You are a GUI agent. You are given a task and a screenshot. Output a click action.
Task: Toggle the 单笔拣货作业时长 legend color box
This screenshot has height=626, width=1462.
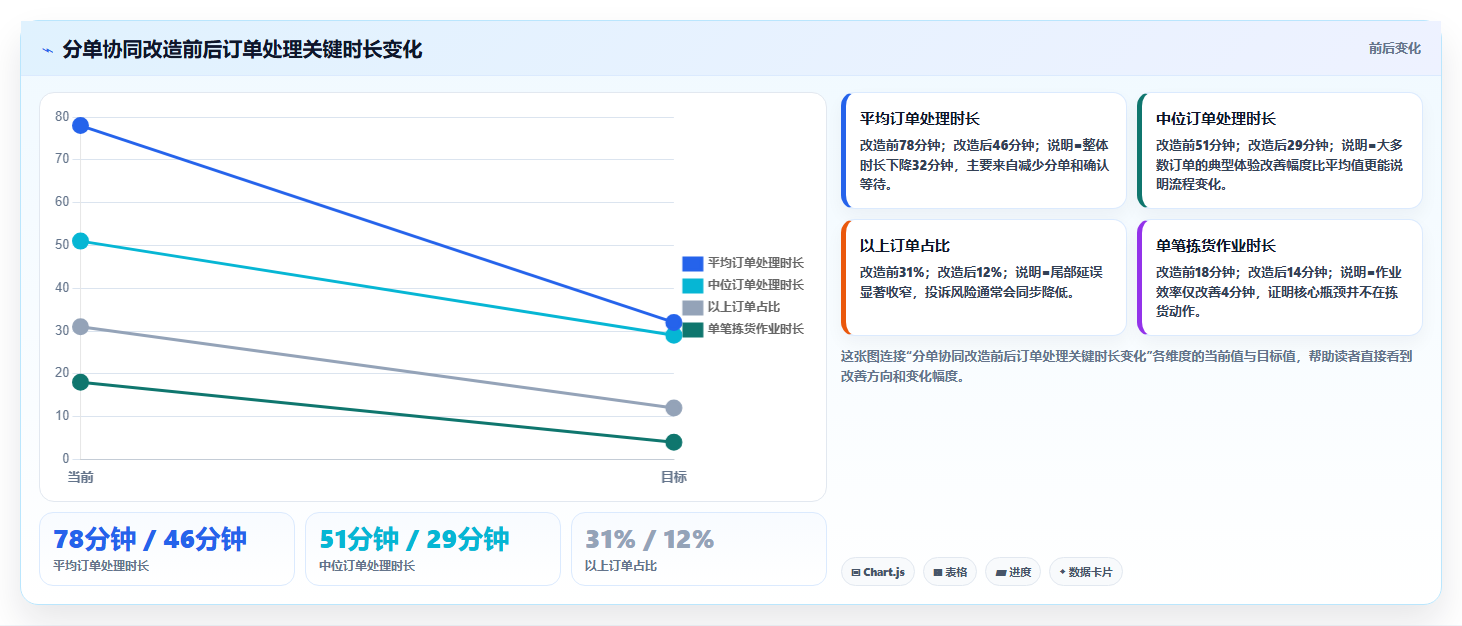tap(693, 329)
